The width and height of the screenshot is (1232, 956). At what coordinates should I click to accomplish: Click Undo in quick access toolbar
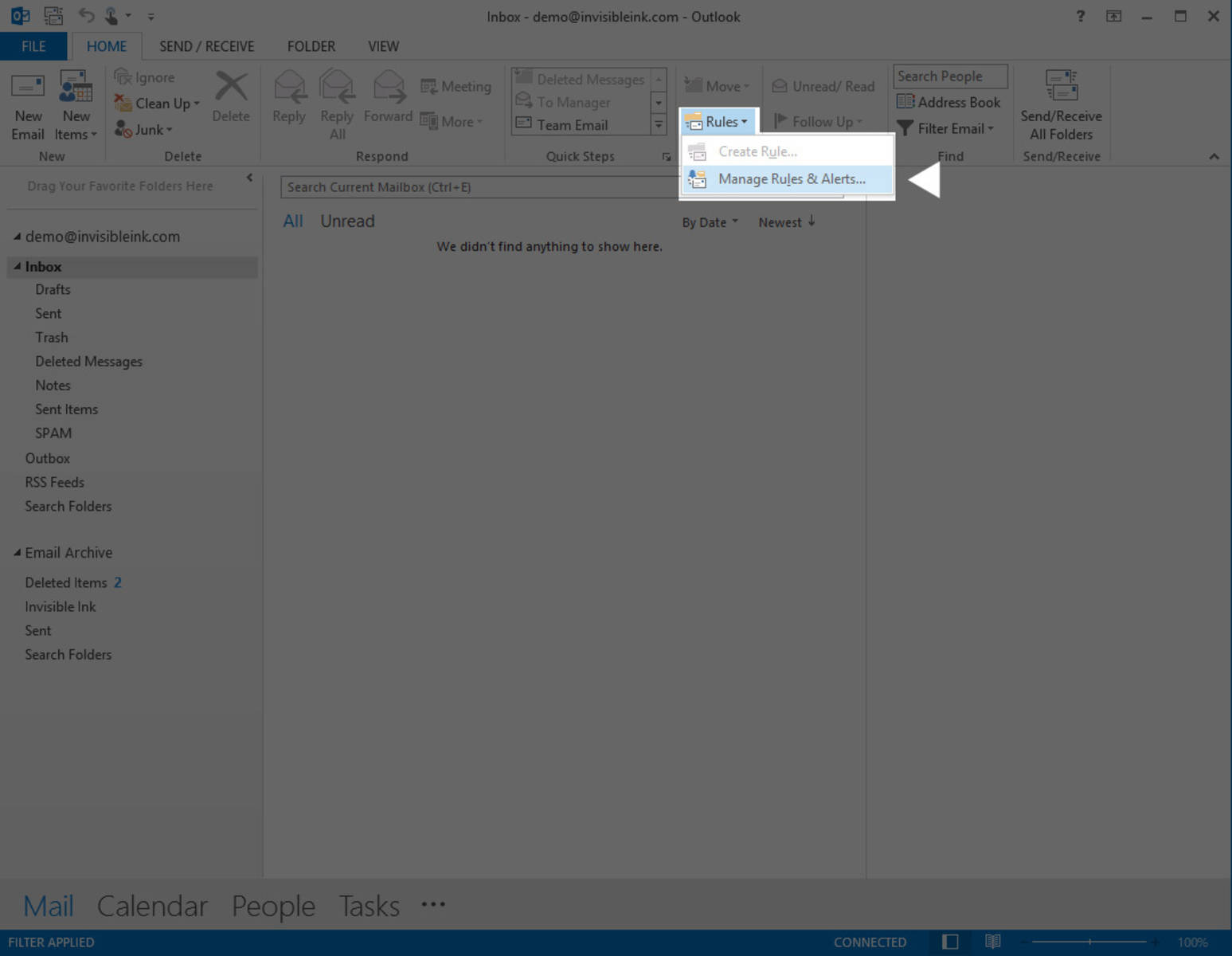tap(86, 15)
